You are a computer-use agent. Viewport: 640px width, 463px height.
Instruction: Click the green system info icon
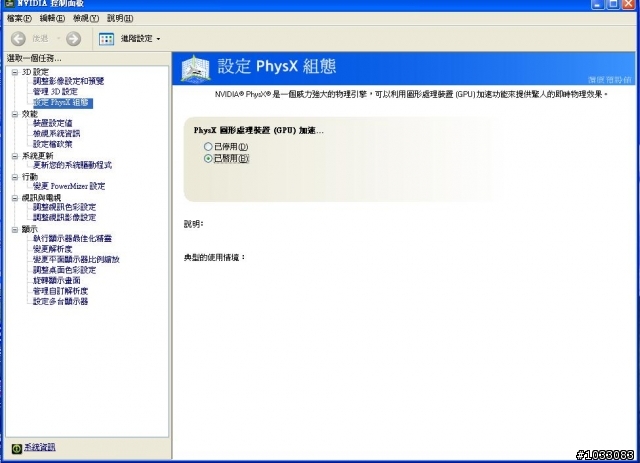click(16, 448)
